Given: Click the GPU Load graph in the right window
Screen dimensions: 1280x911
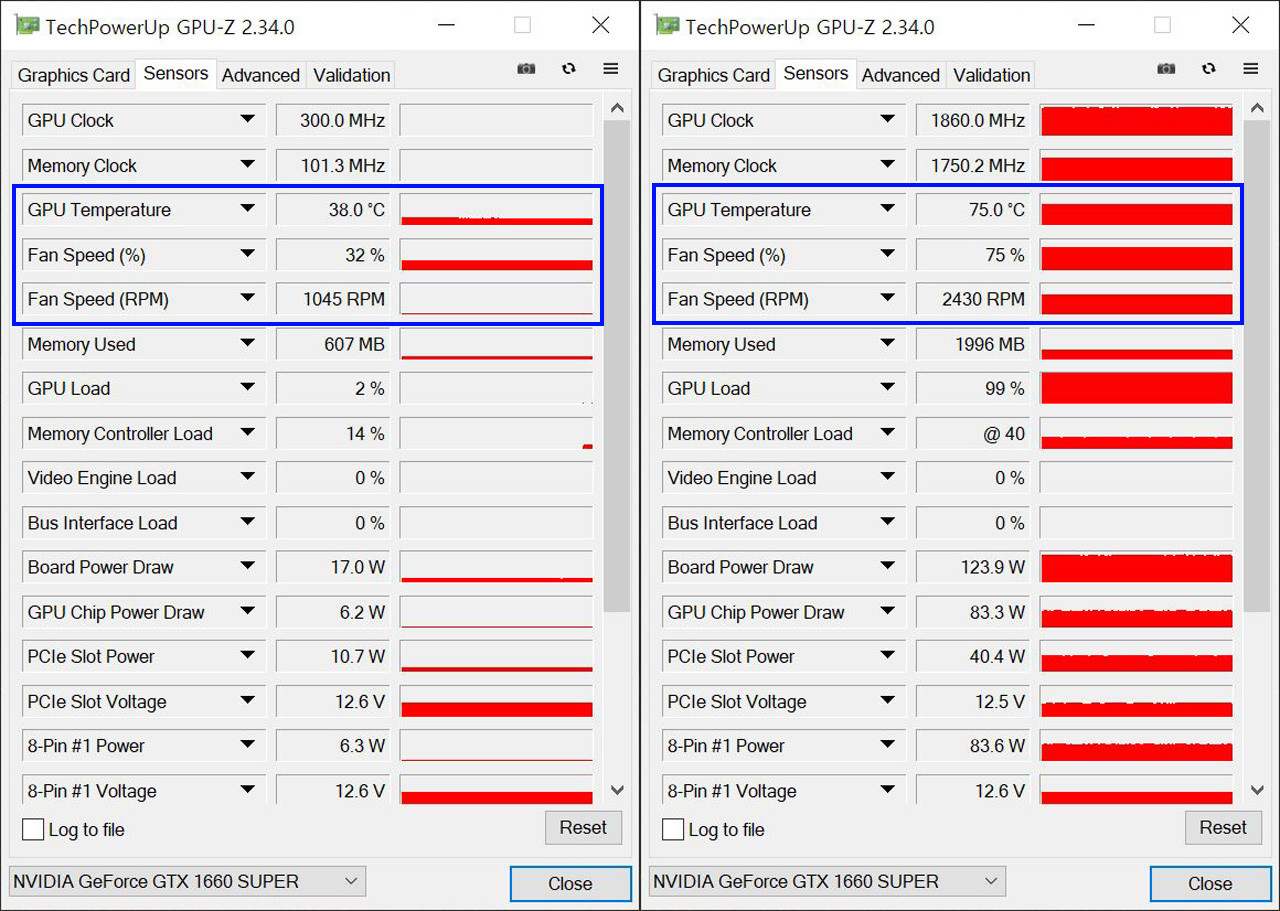Looking at the screenshot, I should tap(1136, 388).
